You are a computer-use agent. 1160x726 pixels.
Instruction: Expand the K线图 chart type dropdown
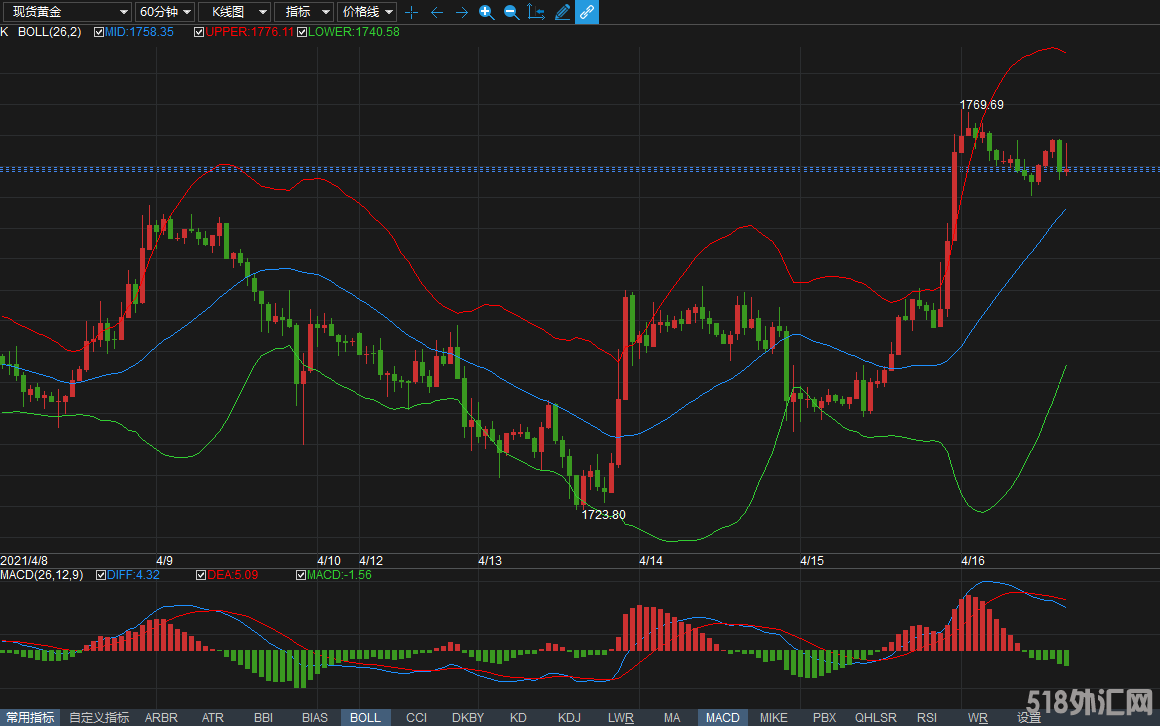tap(234, 12)
